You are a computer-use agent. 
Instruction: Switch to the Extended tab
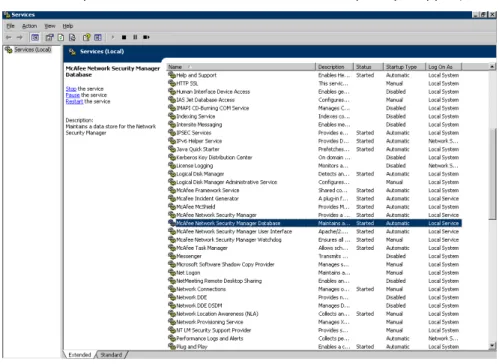[x=80, y=355]
